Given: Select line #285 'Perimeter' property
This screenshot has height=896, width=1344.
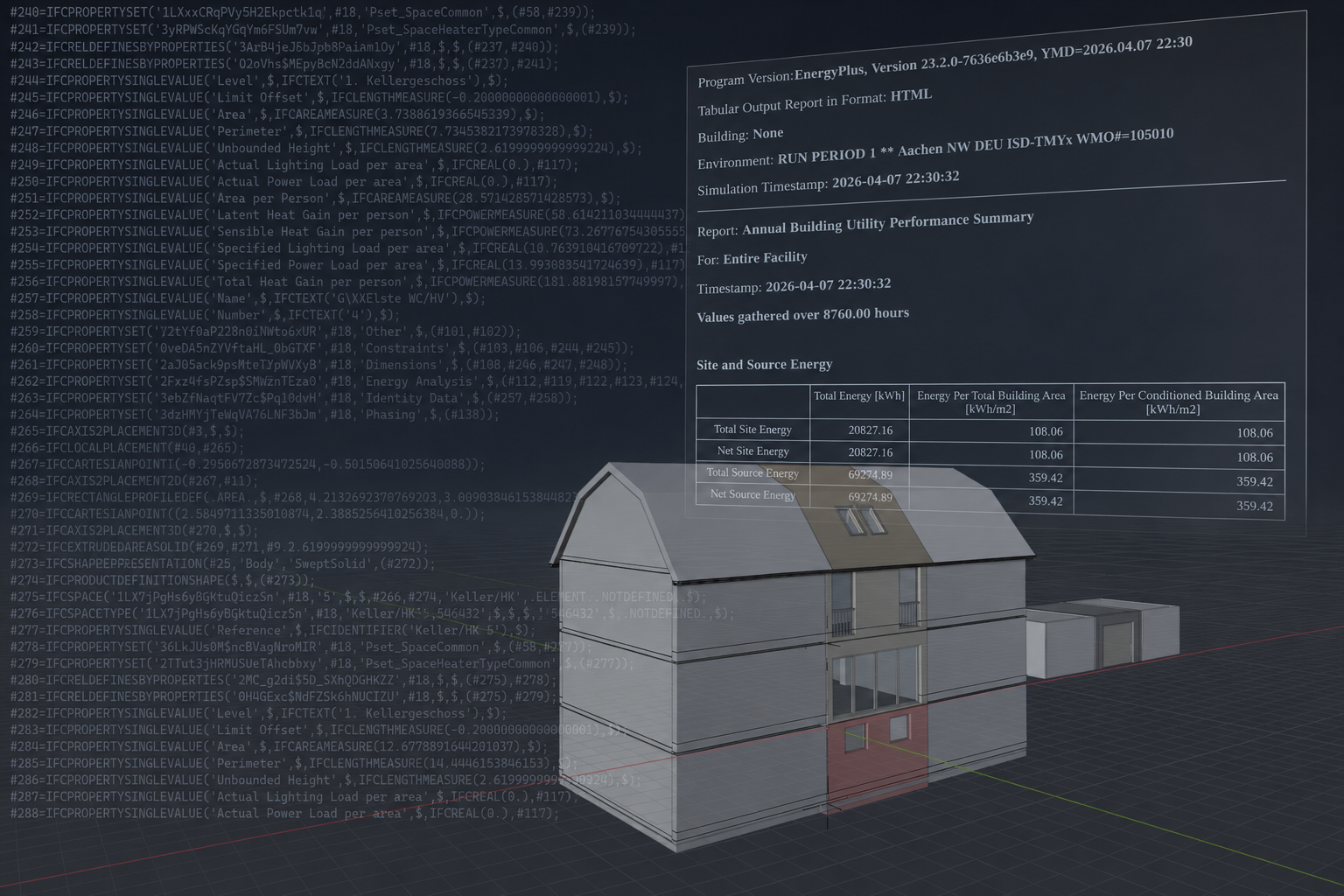Looking at the screenshot, I should (x=294, y=764).
